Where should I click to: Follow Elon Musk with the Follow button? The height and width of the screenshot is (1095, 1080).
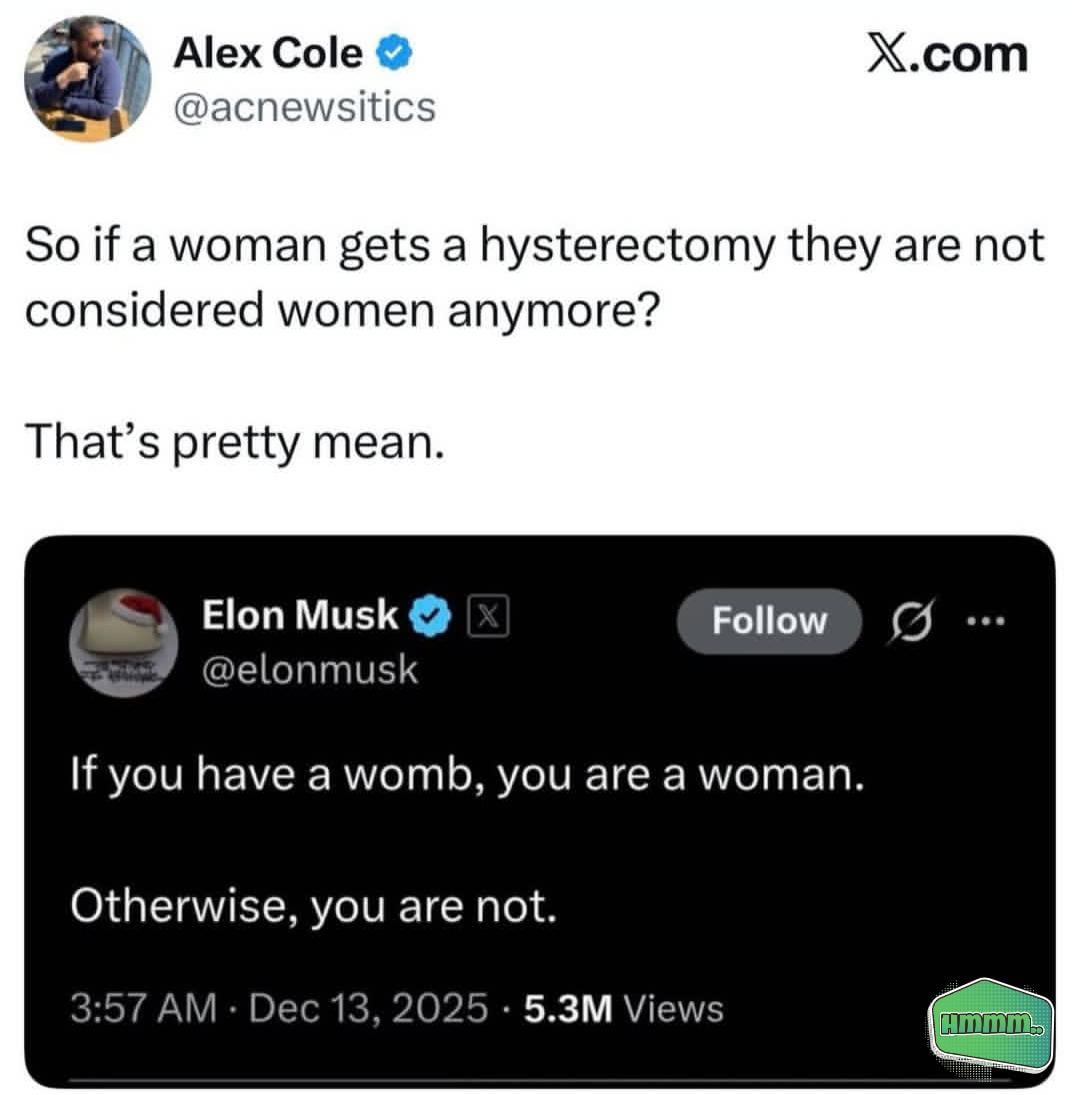[x=769, y=621]
